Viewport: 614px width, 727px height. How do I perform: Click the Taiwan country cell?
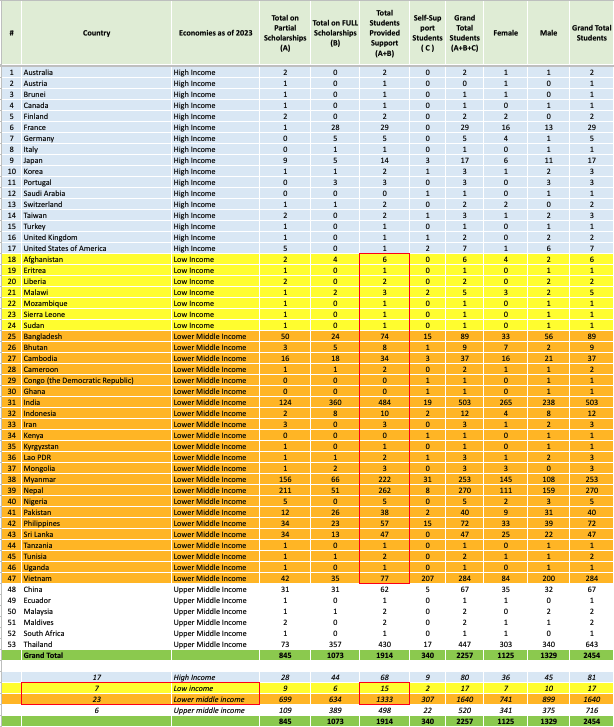[x=96, y=216]
